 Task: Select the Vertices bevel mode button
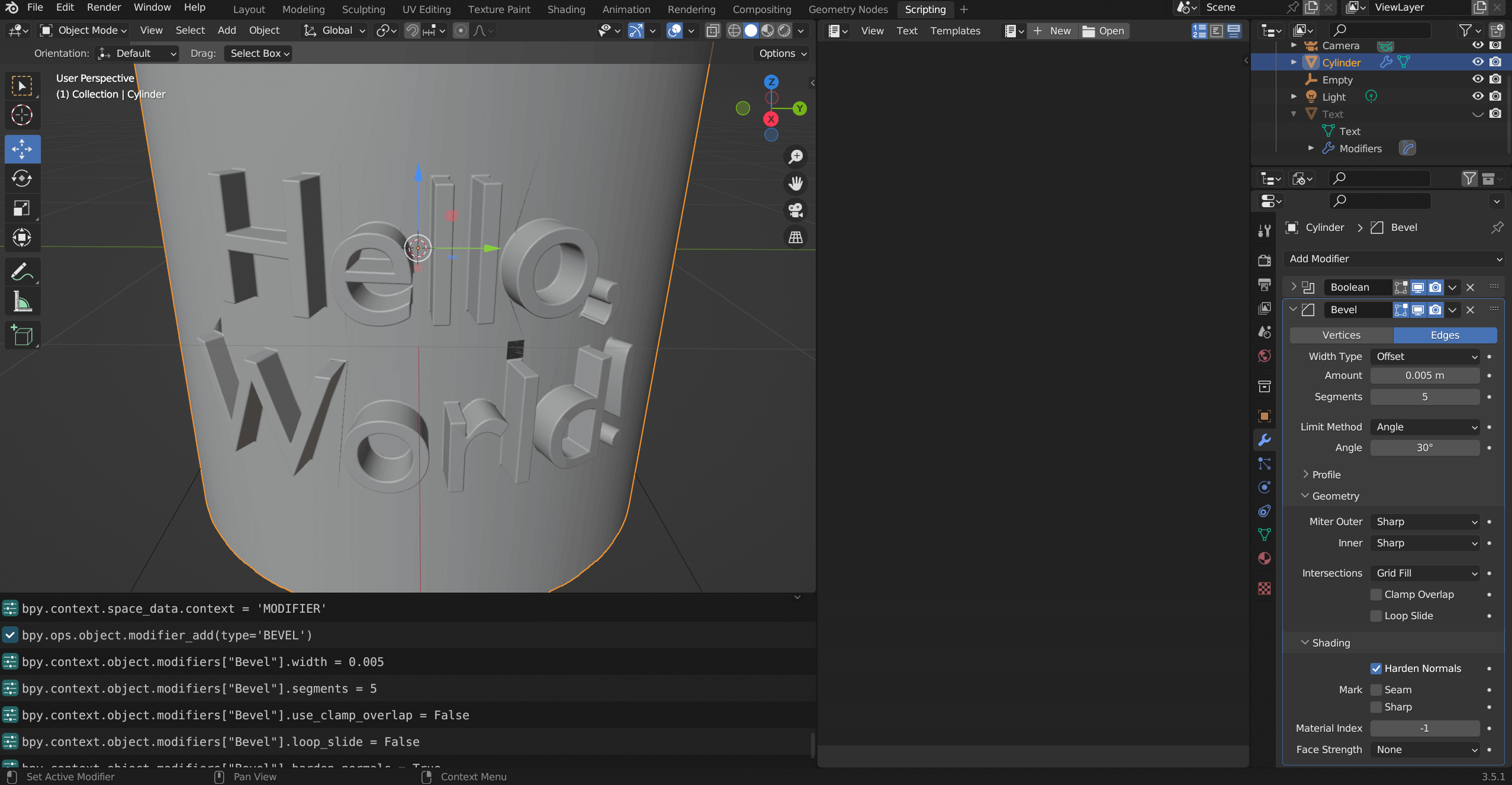pos(1341,335)
